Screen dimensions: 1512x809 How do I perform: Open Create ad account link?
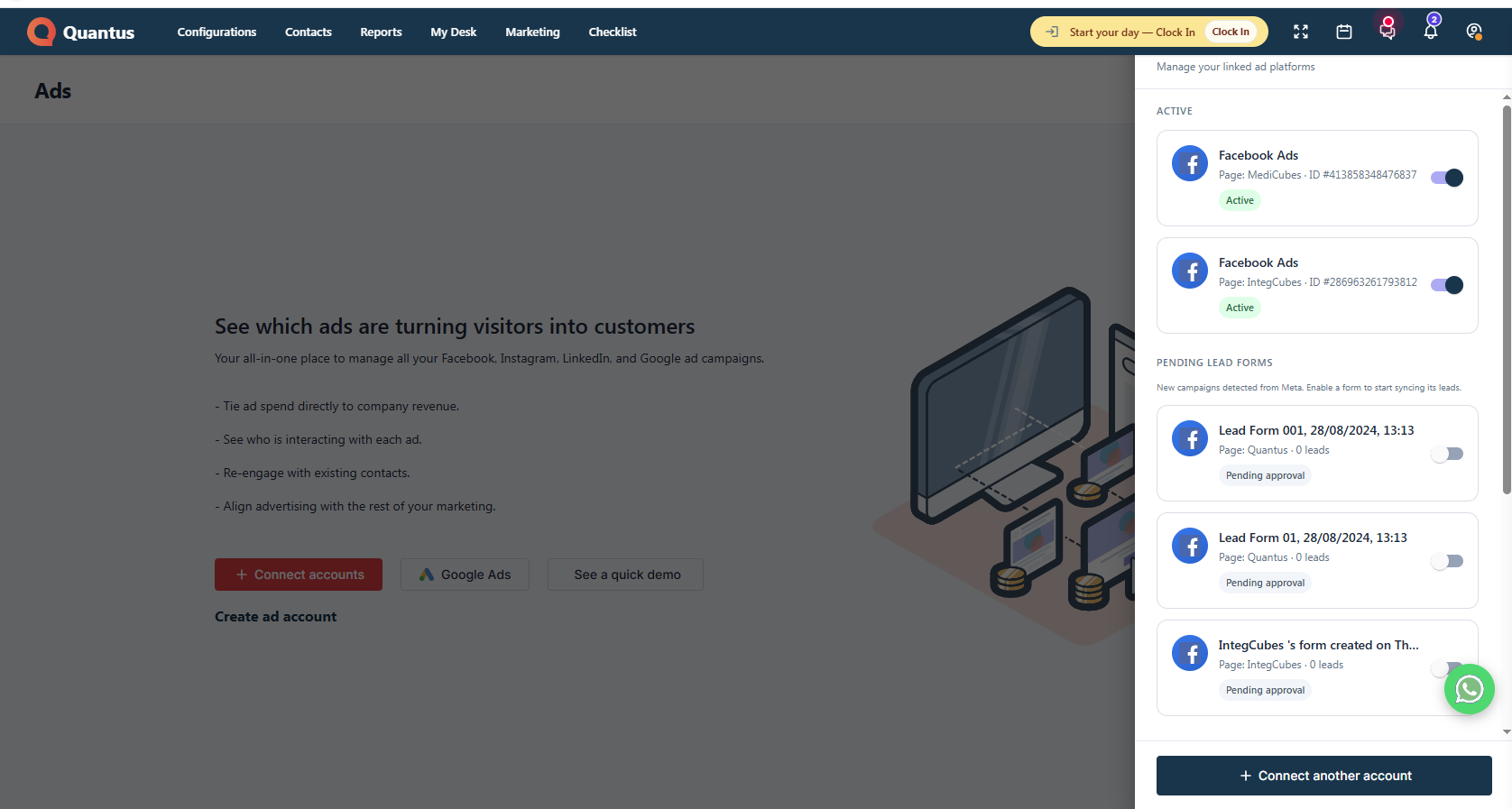[275, 617]
